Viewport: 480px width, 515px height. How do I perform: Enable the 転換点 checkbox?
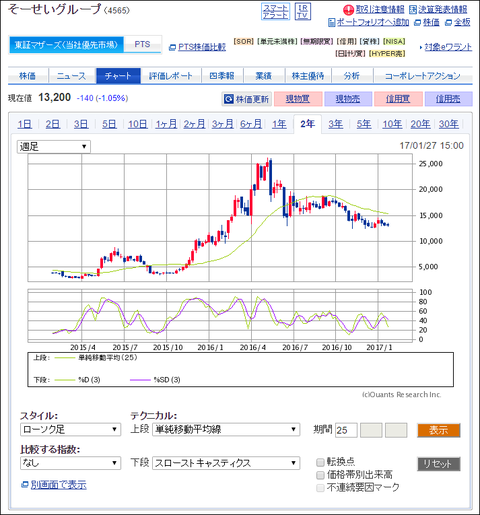320,462
